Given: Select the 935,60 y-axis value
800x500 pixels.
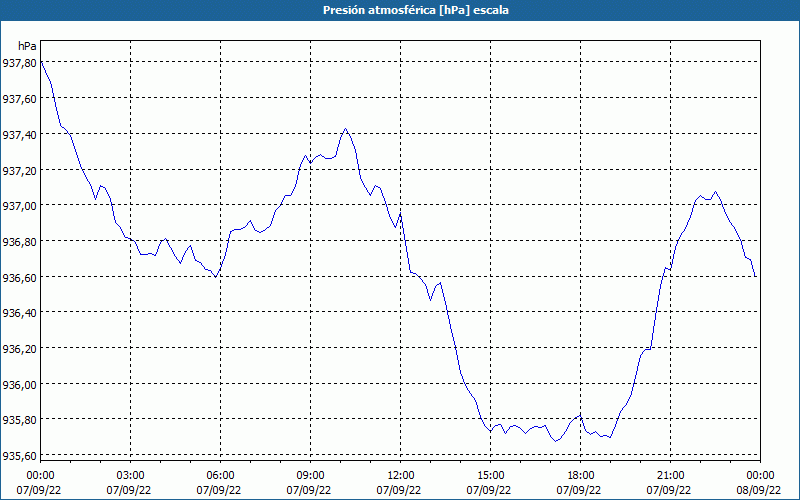Looking at the screenshot, I should click(19, 456).
